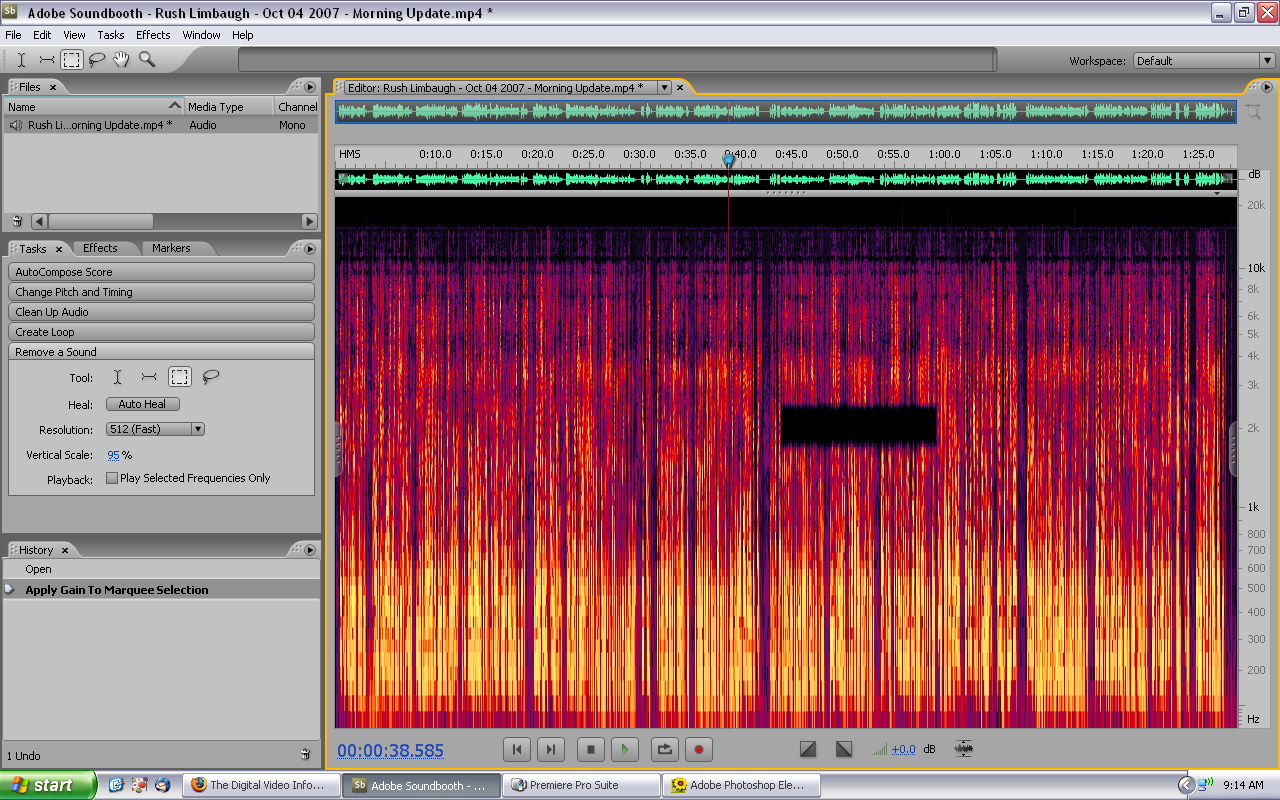The width and height of the screenshot is (1280, 800).
Task: Open the Resolution 512 (Fast) dropdown
Action: coord(155,429)
